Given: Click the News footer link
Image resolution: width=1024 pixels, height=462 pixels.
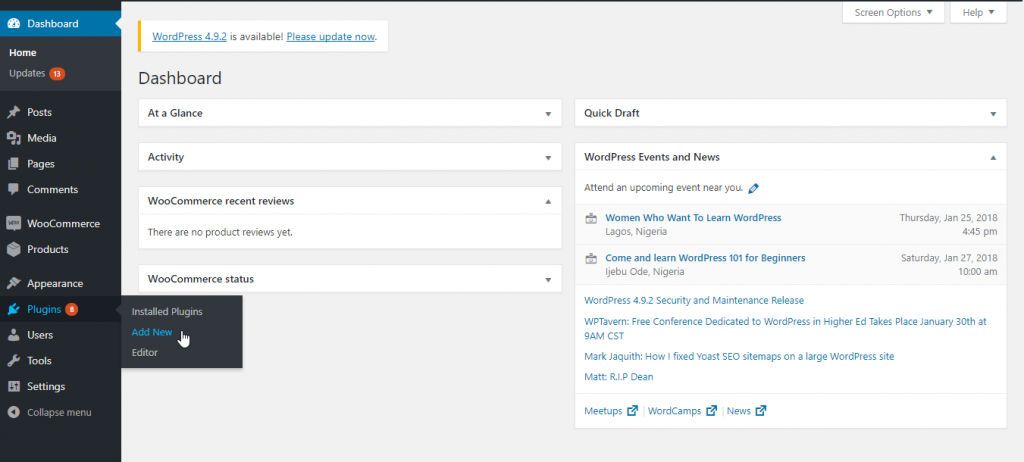Looking at the screenshot, I should [x=739, y=411].
